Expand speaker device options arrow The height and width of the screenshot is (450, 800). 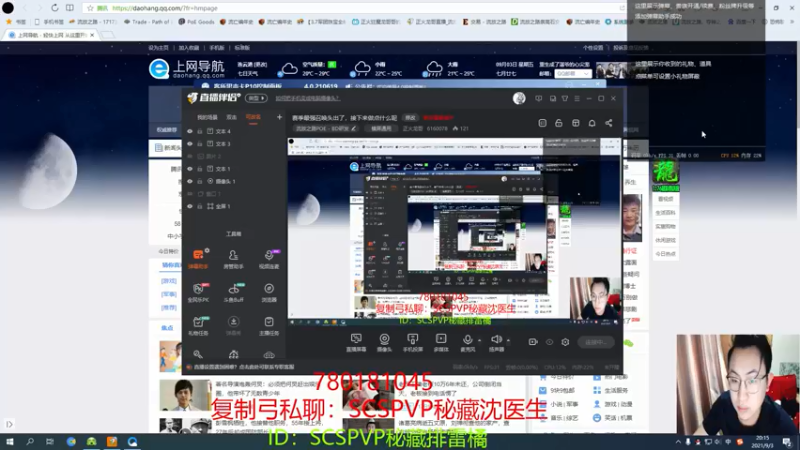(508, 340)
